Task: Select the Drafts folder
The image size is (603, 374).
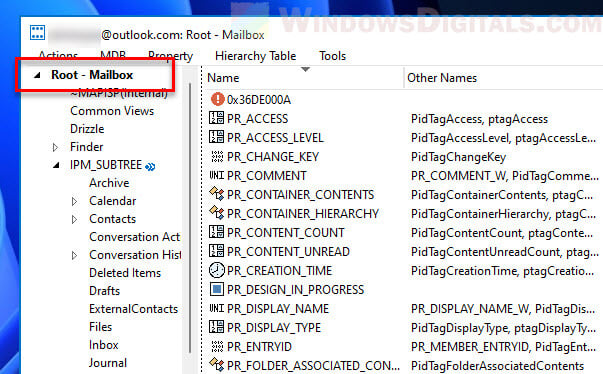Action: (x=105, y=291)
